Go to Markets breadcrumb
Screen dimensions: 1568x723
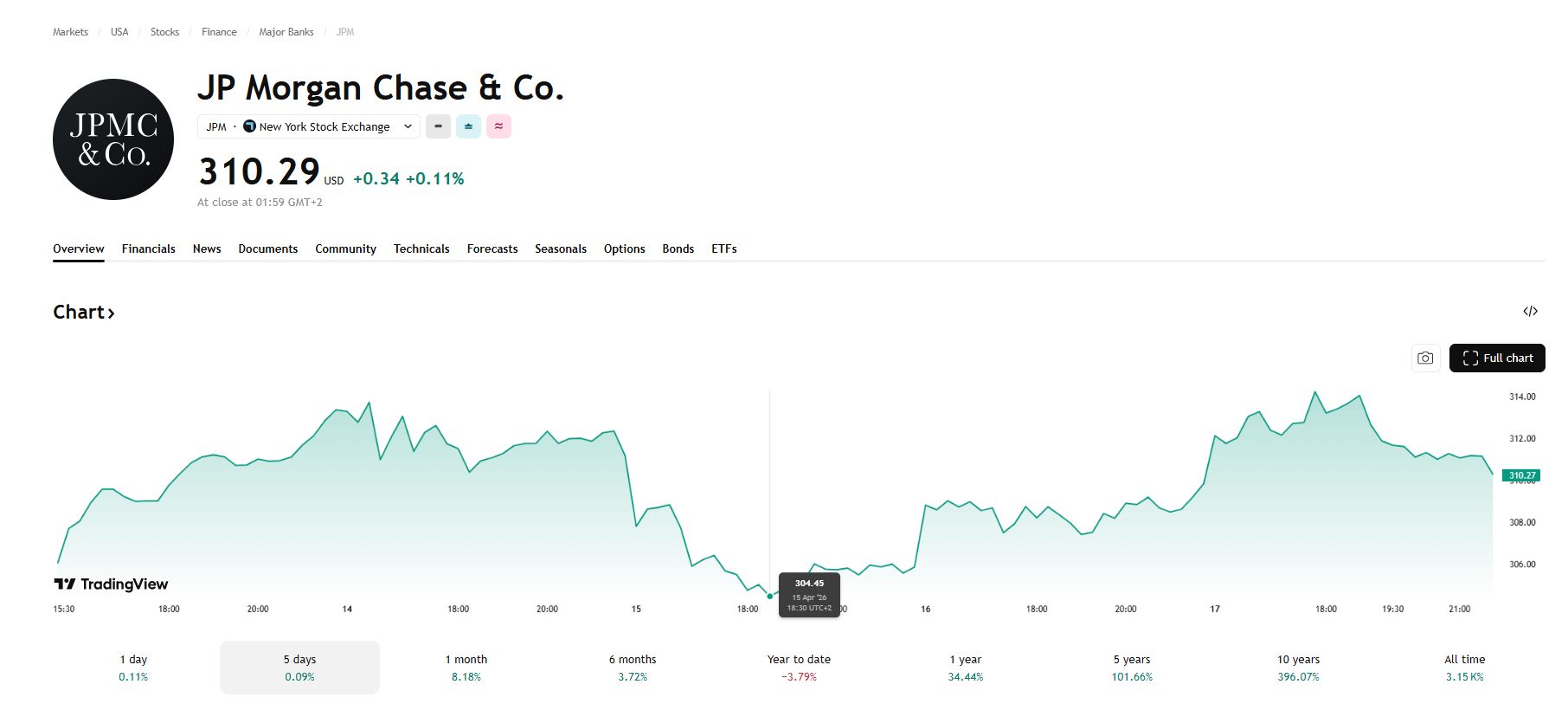pos(70,32)
